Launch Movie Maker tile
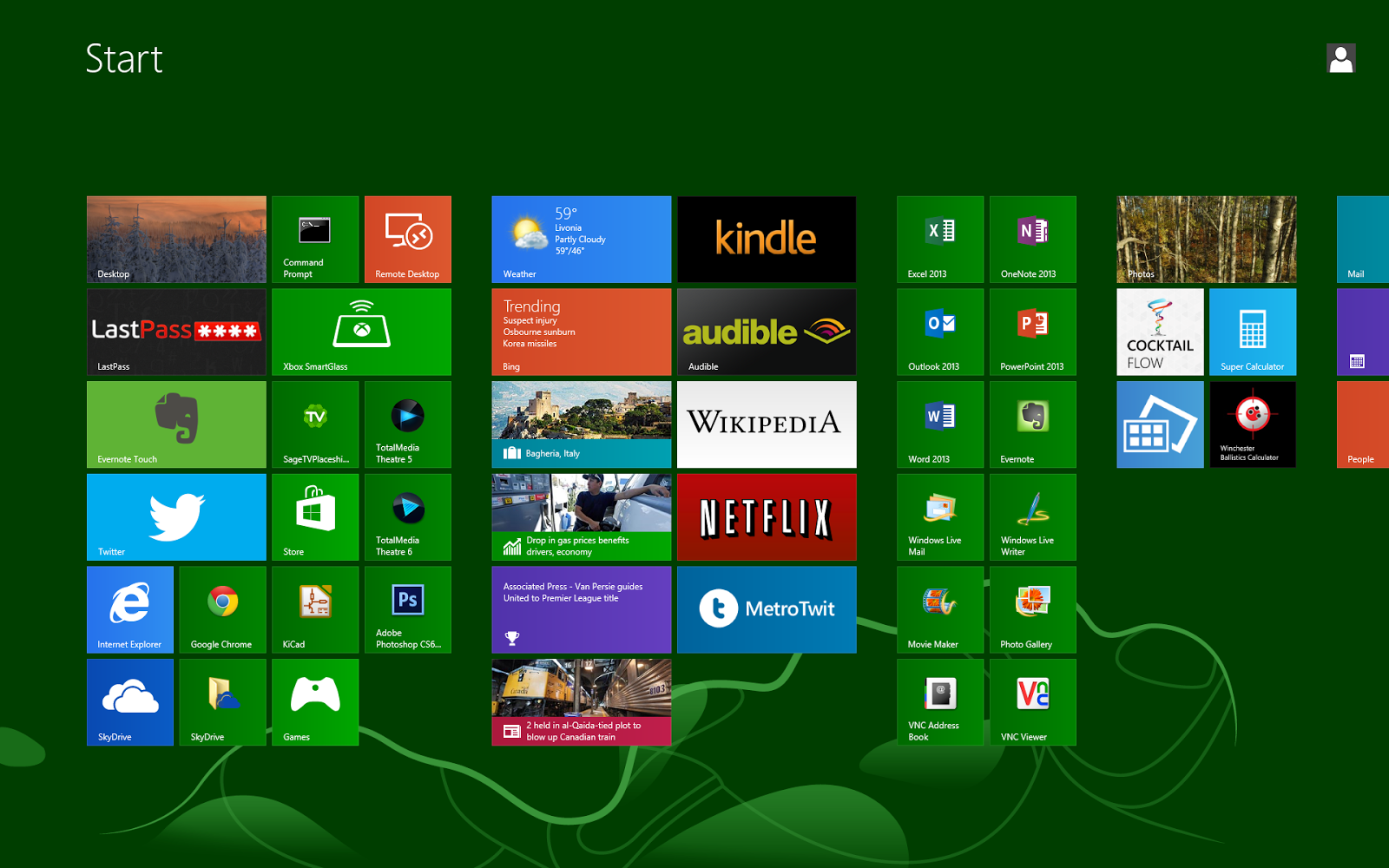 940,609
